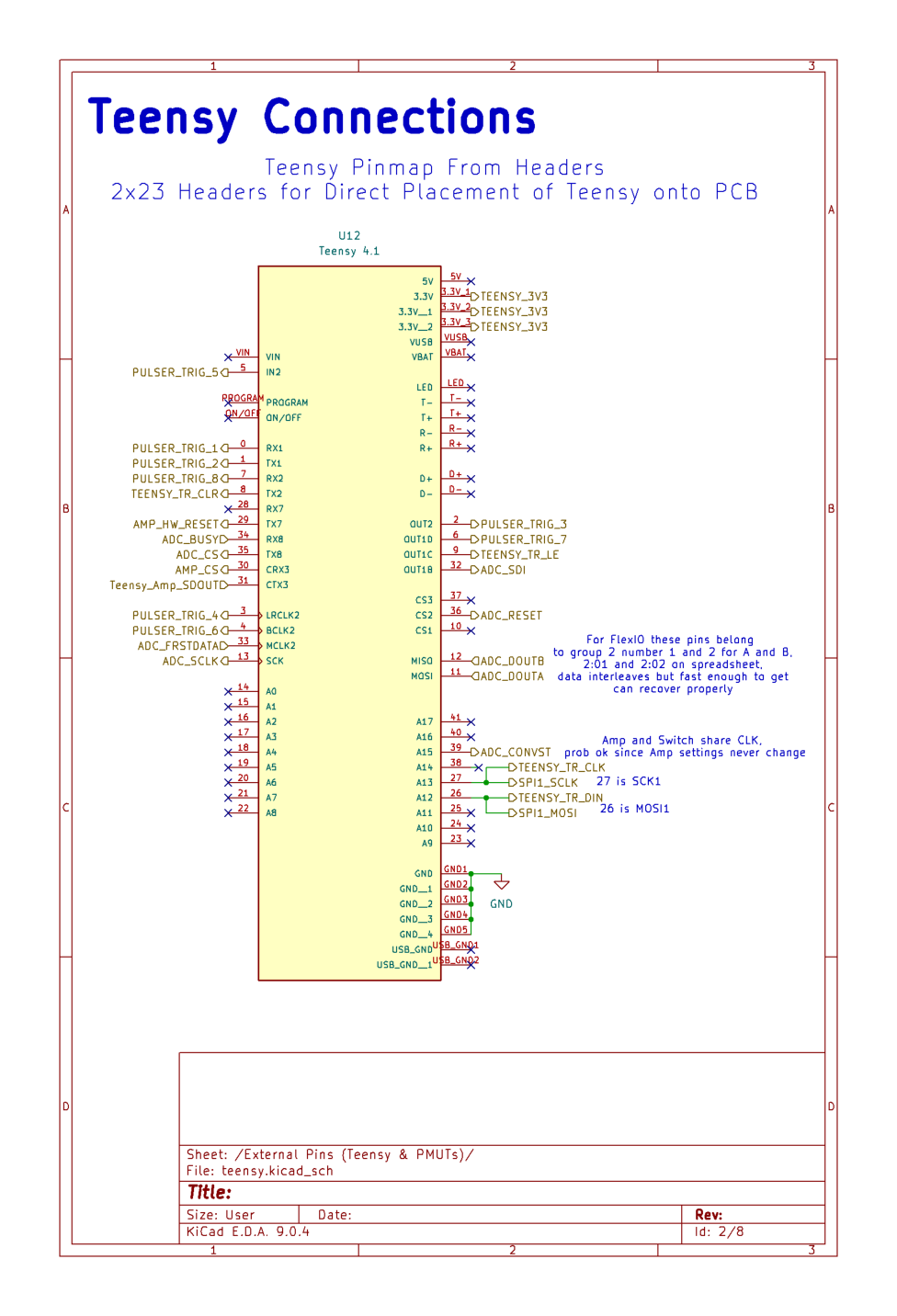Select the 'KiCad E.D.A. 9.0.4' text
Viewport: 897px width, 1316px height.
pos(248,1231)
